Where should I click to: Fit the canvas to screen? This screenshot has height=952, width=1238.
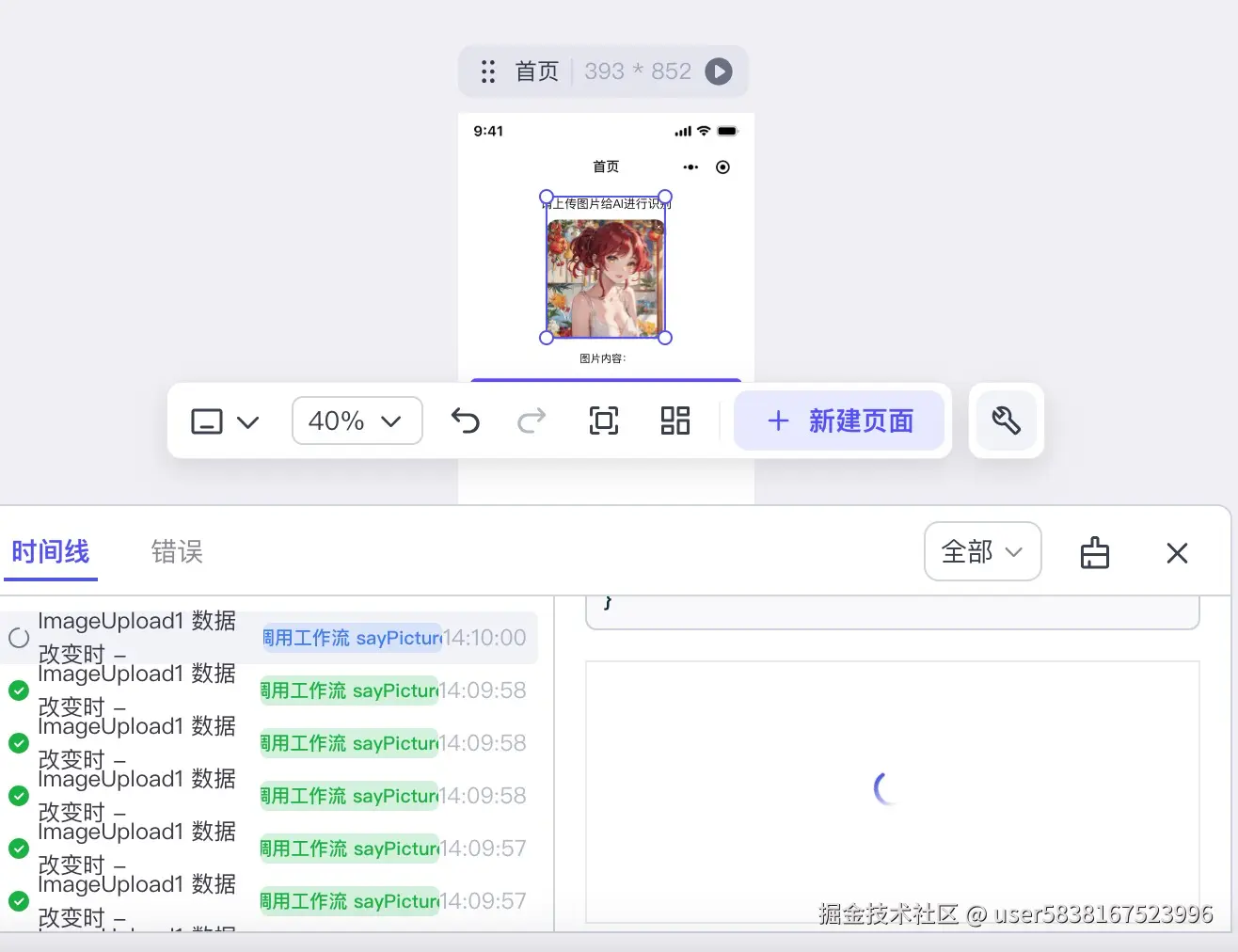(x=604, y=420)
